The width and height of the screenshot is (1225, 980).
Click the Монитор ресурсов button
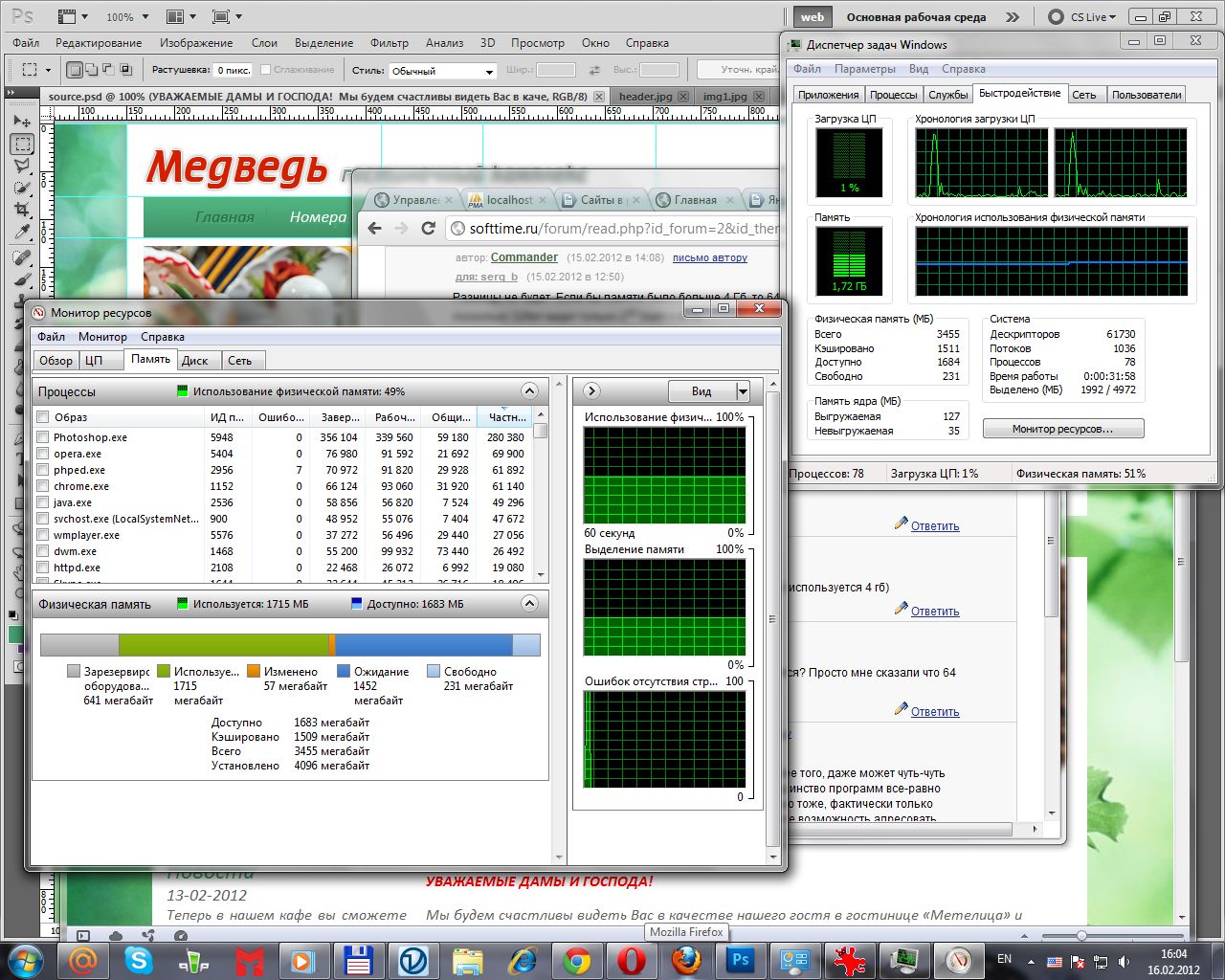tap(1062, 429)
